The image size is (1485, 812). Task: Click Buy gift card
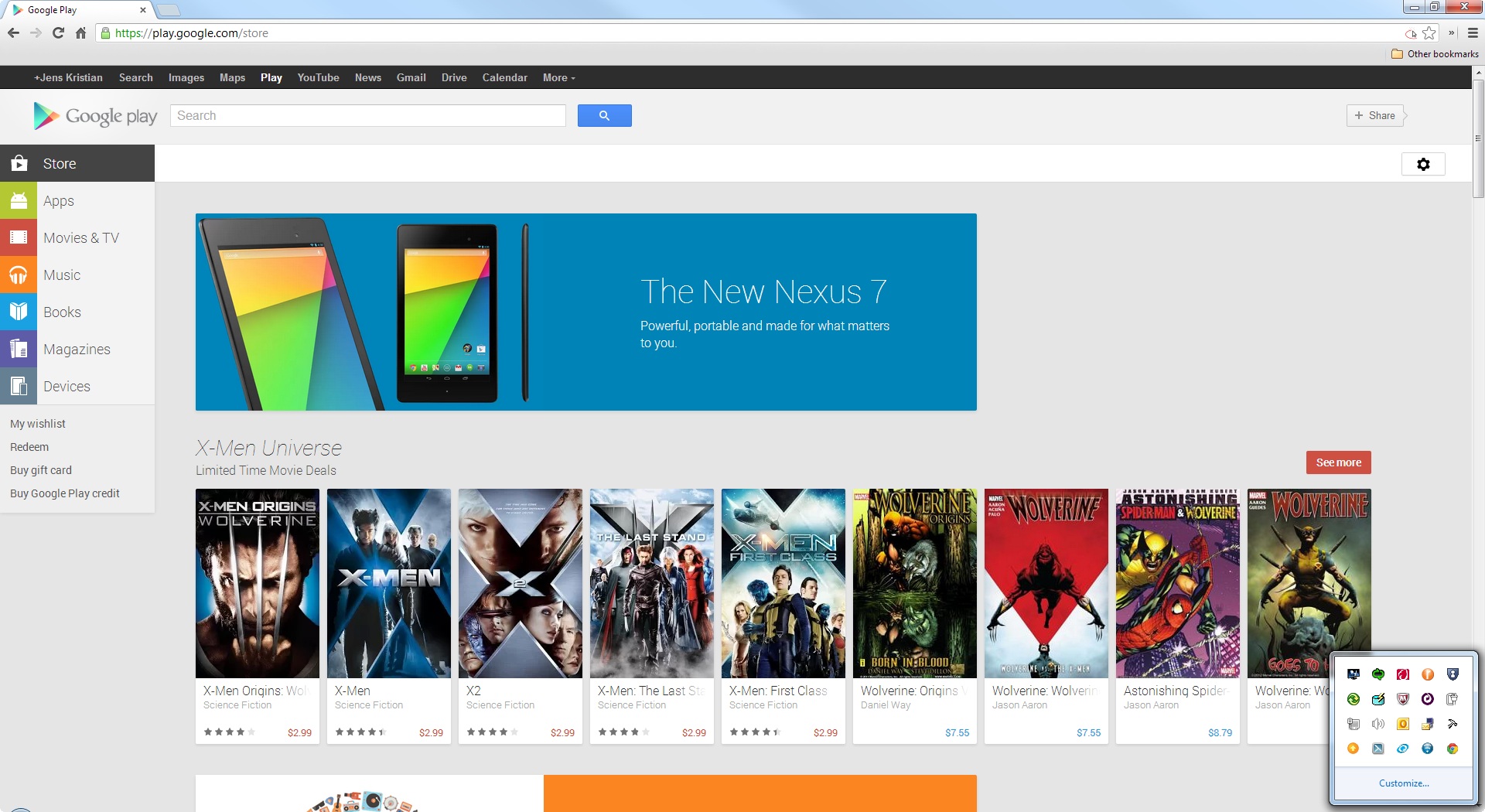click(41, 470)
